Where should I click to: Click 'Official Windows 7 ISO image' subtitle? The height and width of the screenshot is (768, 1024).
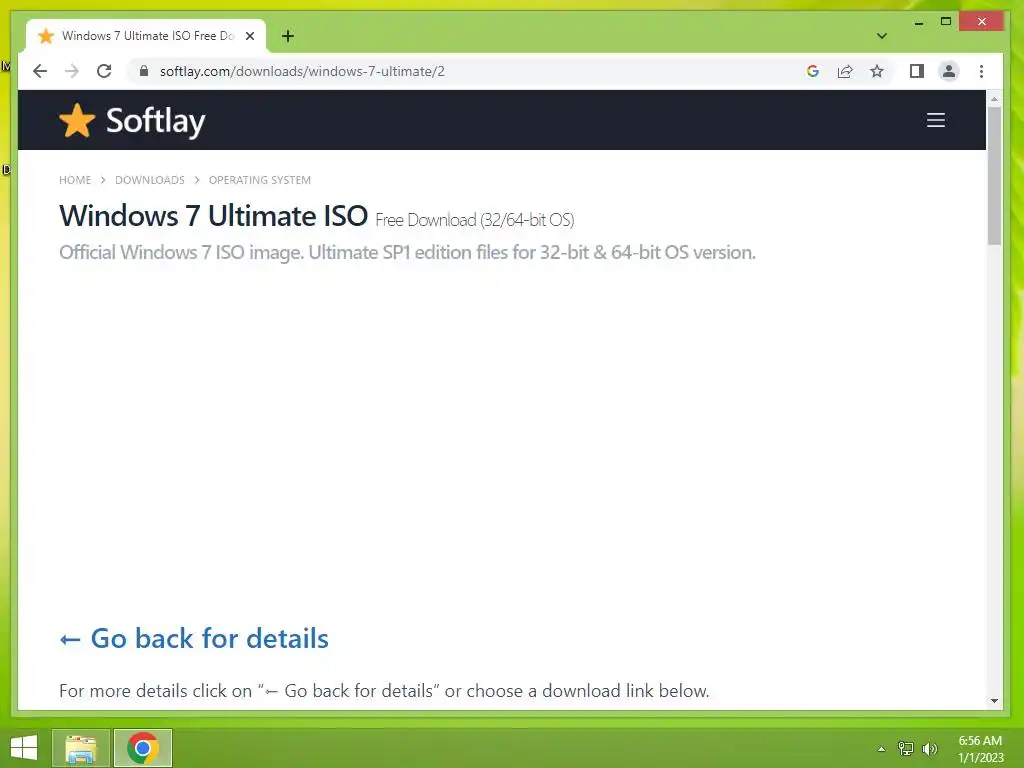click(408, 252)
